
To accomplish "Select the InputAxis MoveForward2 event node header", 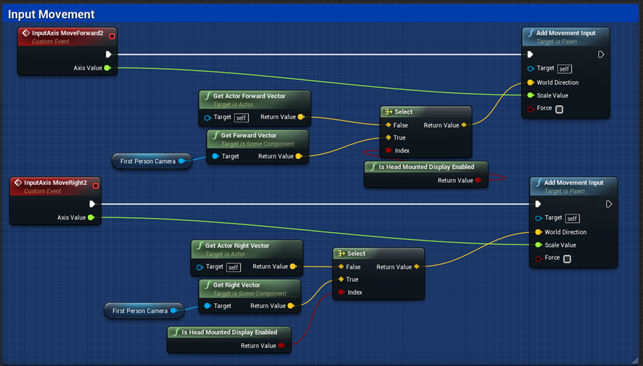I will (x=67, y=36).
